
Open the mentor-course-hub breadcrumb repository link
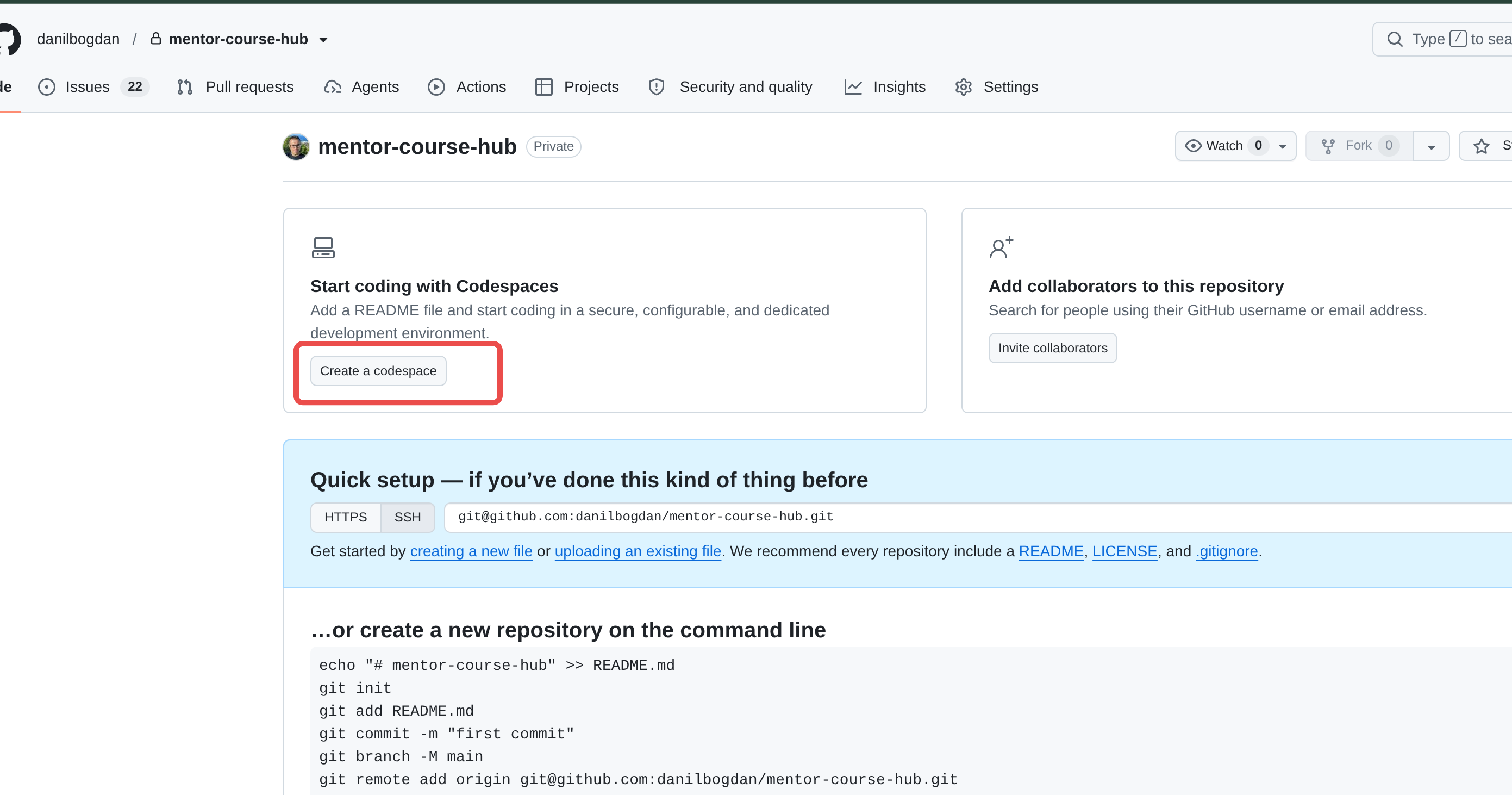pyautogui.click(x=238, y=39)
